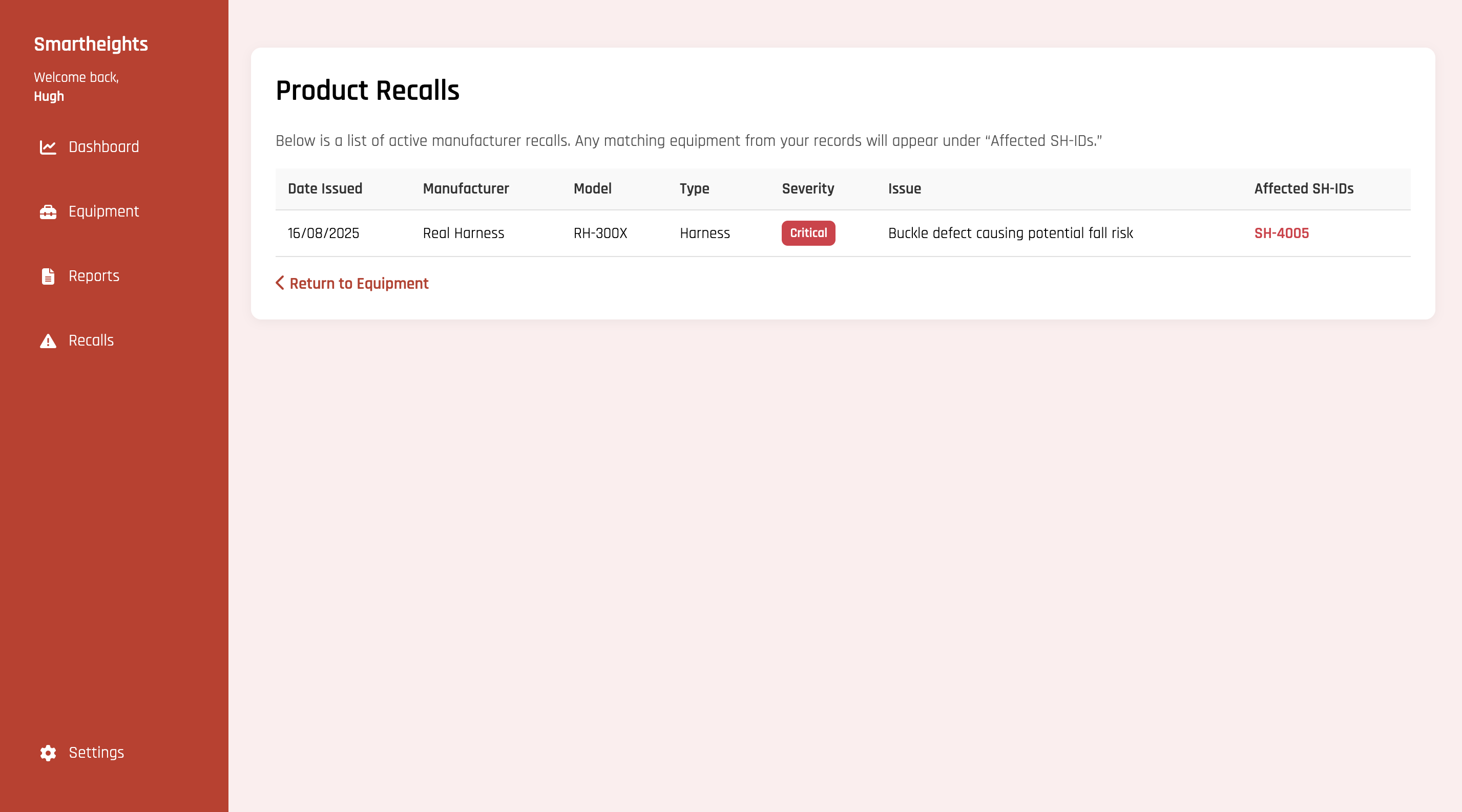Click the Equipment toolbox icon
This screenshot has height=812, width=1462.
[48, 211]
